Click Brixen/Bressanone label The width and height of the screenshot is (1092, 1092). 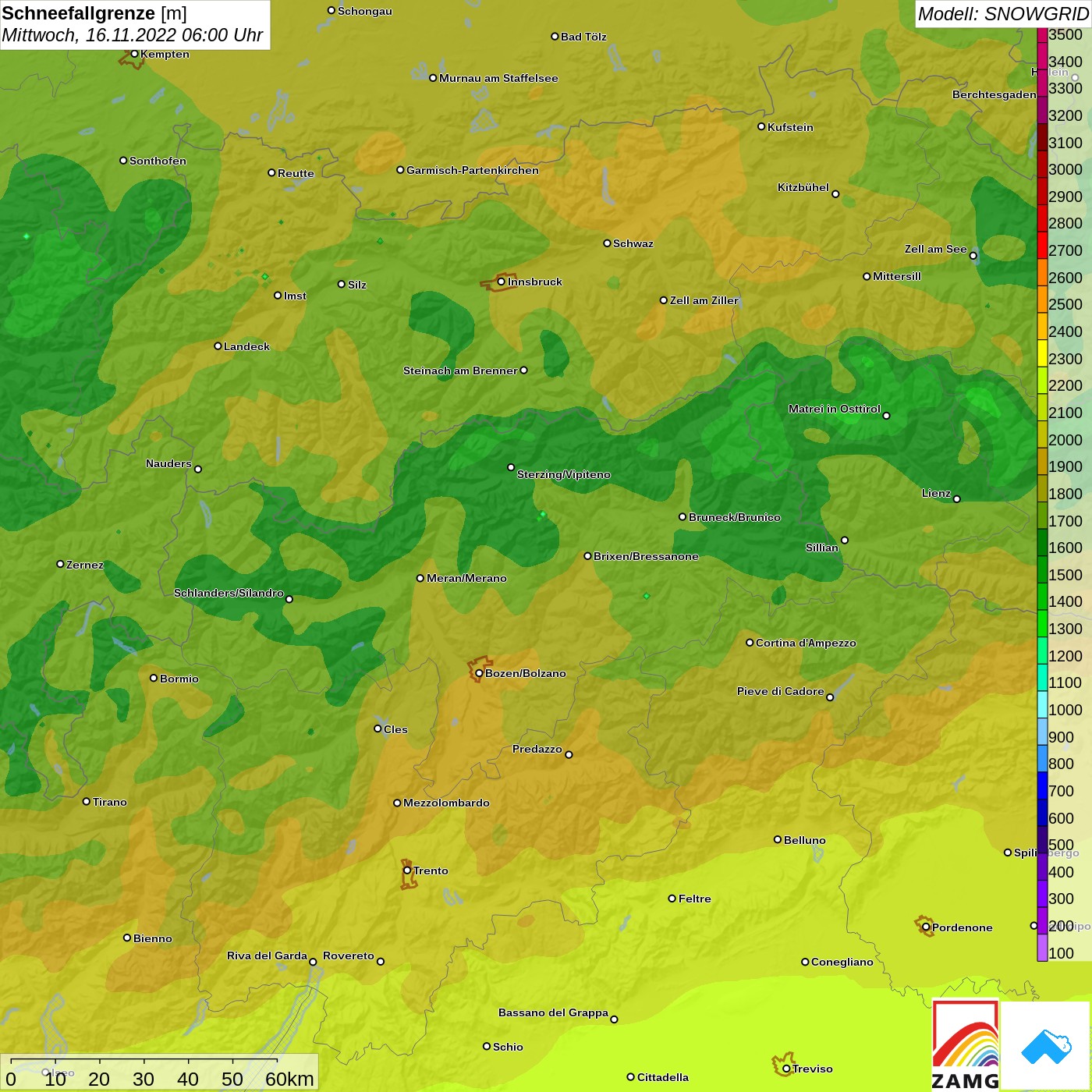(x=646, y=556)
